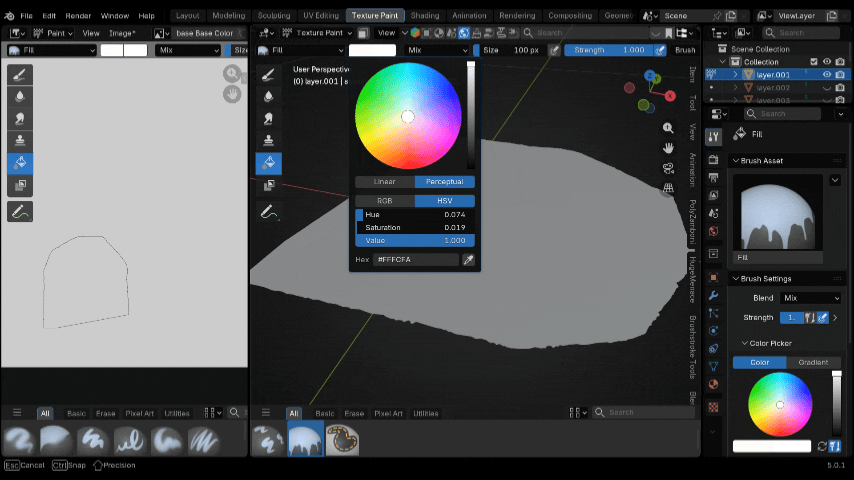Select the Soften tool in the 3D viewport toolbar
The height and width of the screenshot is (480, 854).
click(269, 96)
